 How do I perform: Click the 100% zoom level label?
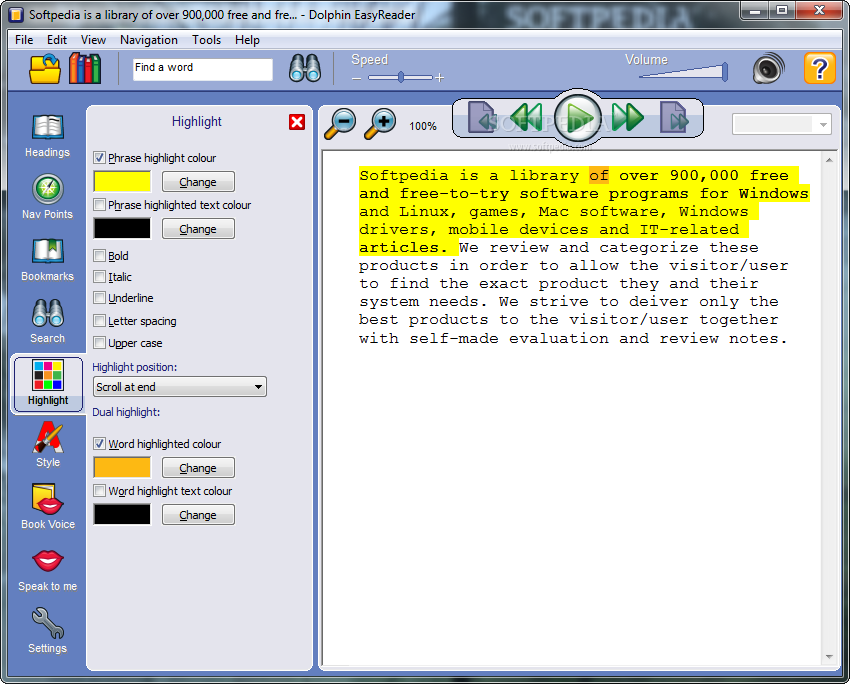point(423,126)
